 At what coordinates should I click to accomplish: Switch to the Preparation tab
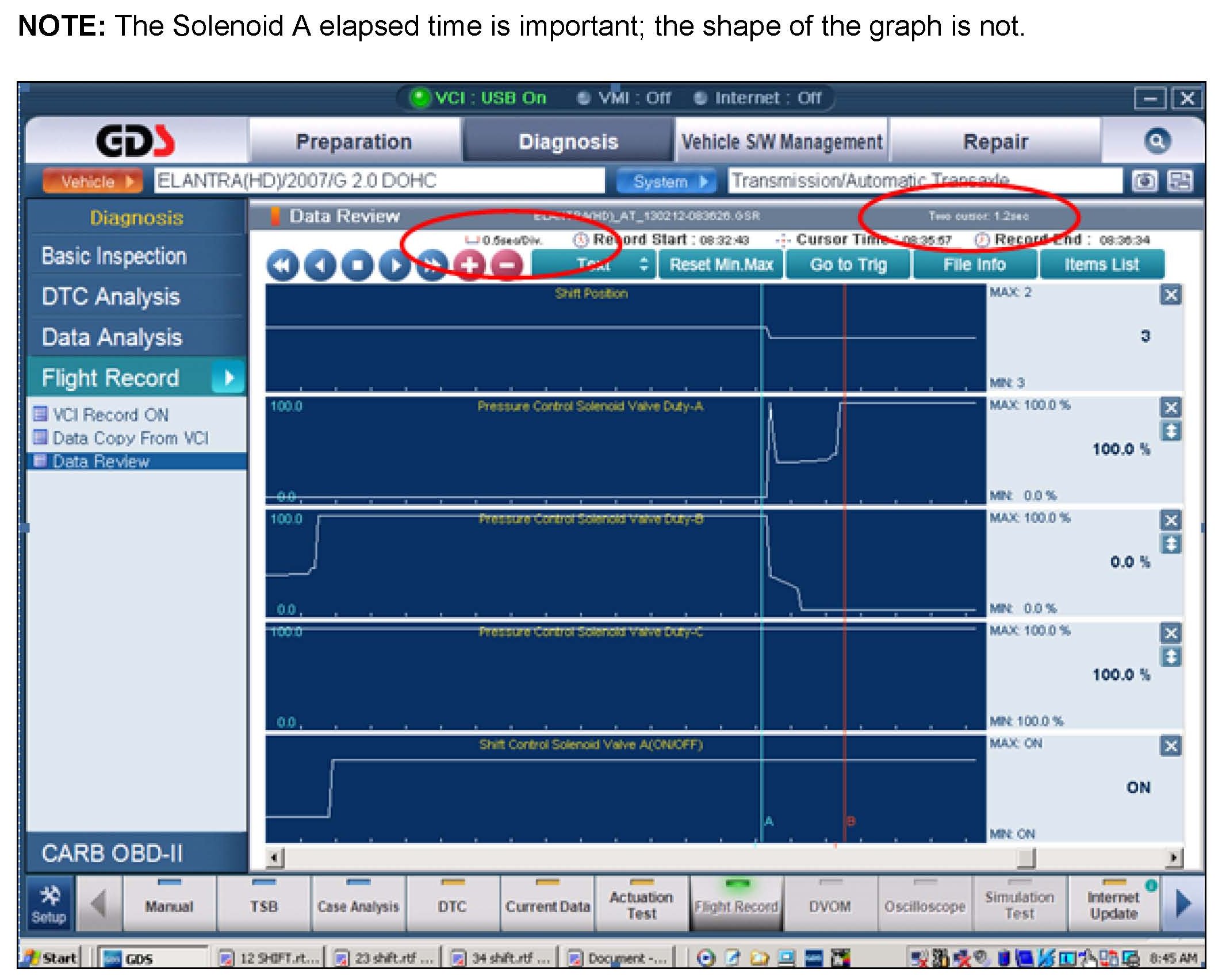click(x=354, y=141)
